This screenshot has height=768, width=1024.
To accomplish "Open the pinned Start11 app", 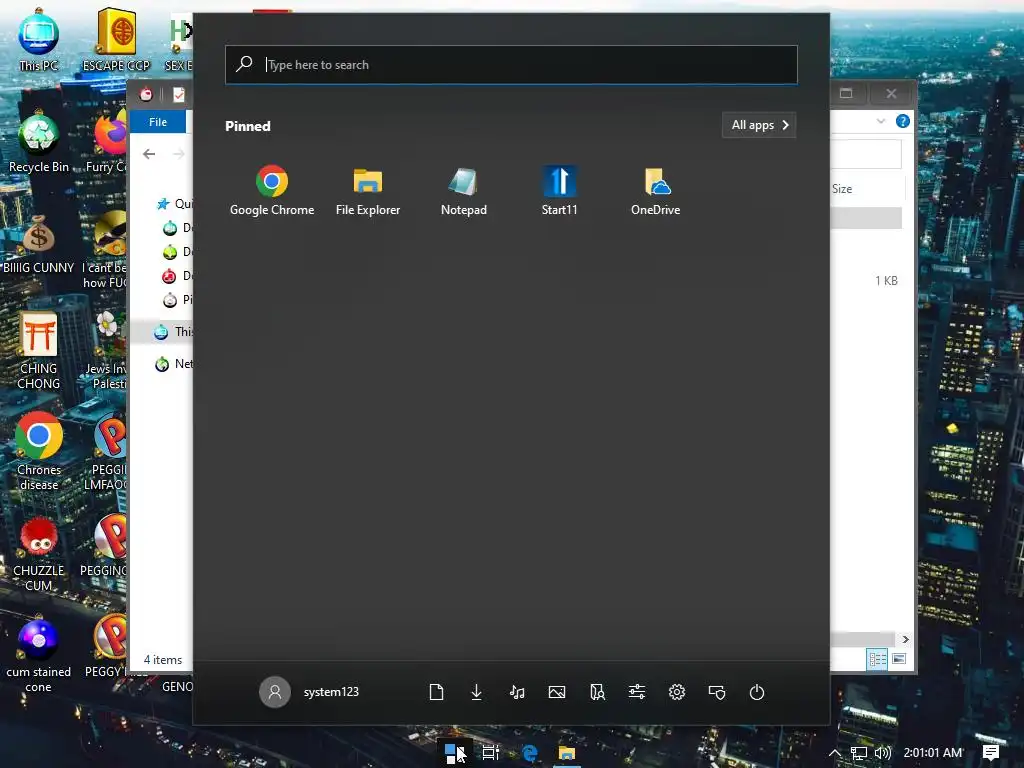I will point(559,190).
